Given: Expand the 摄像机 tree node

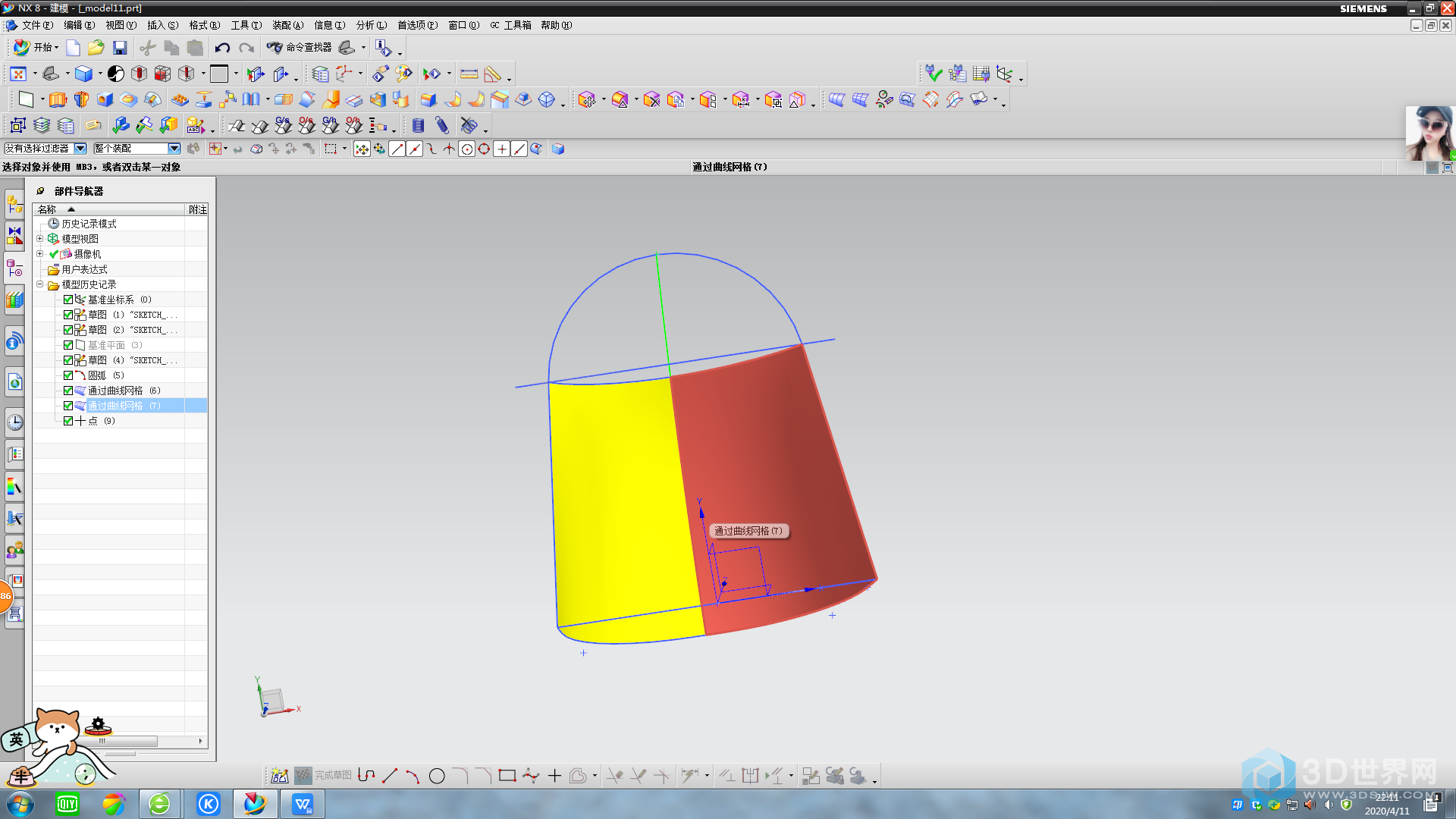Looking at the screenshot, I should click(x=40, y=254).
